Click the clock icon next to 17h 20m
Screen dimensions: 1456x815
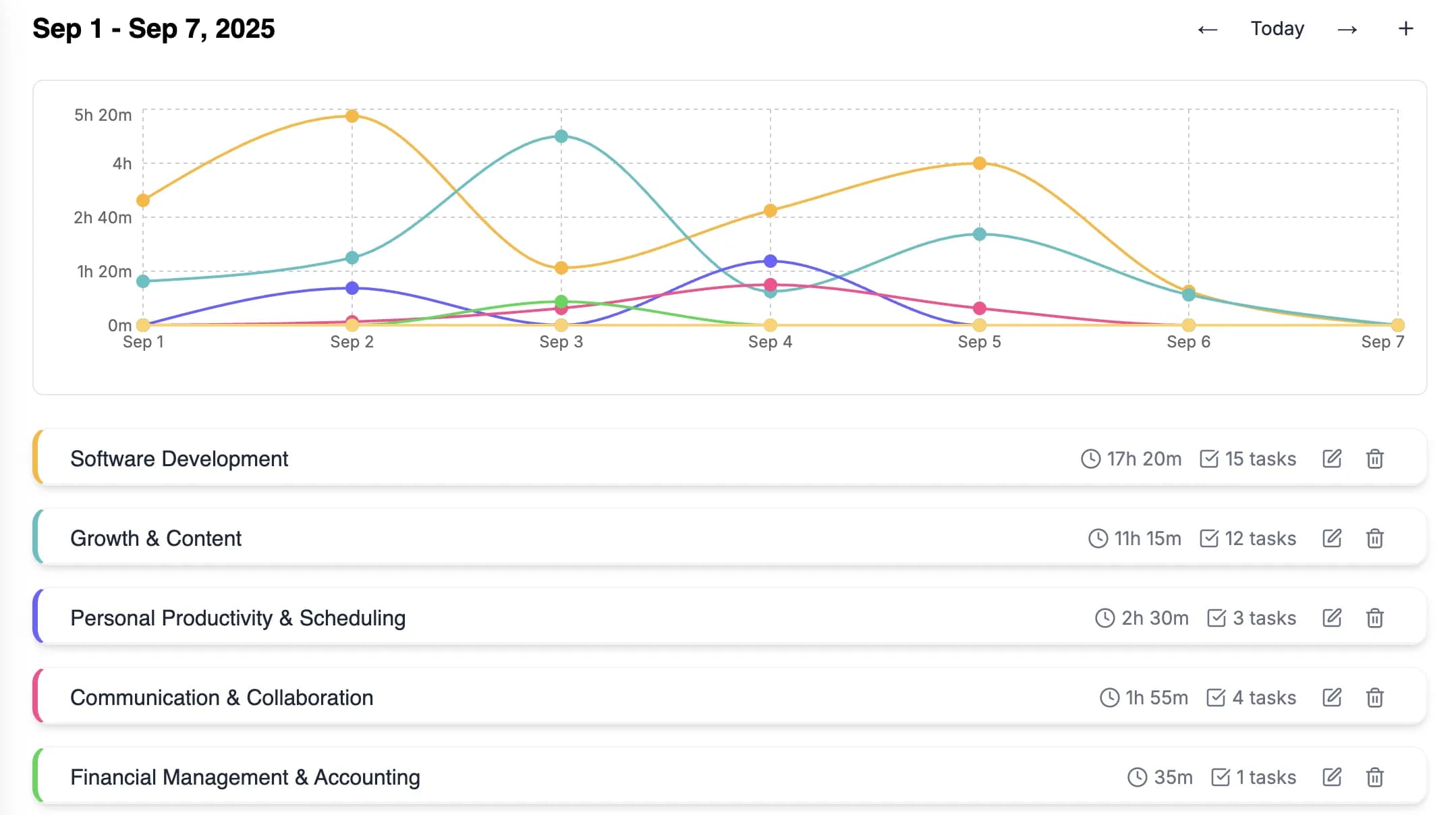[x=1091, y=459]
